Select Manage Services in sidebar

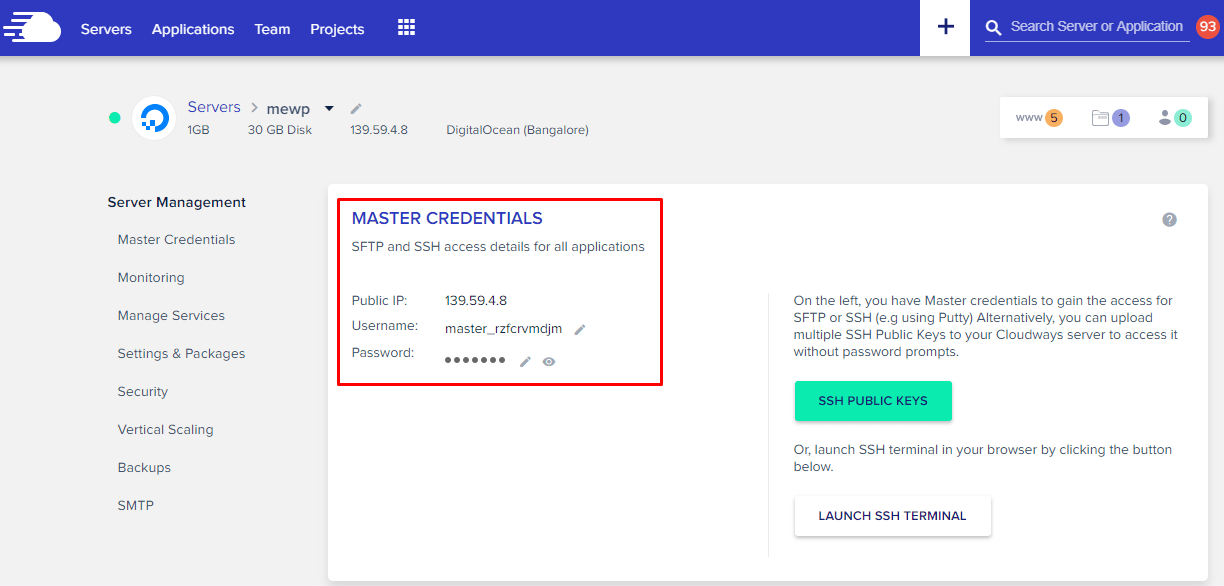tap(171, 315)
